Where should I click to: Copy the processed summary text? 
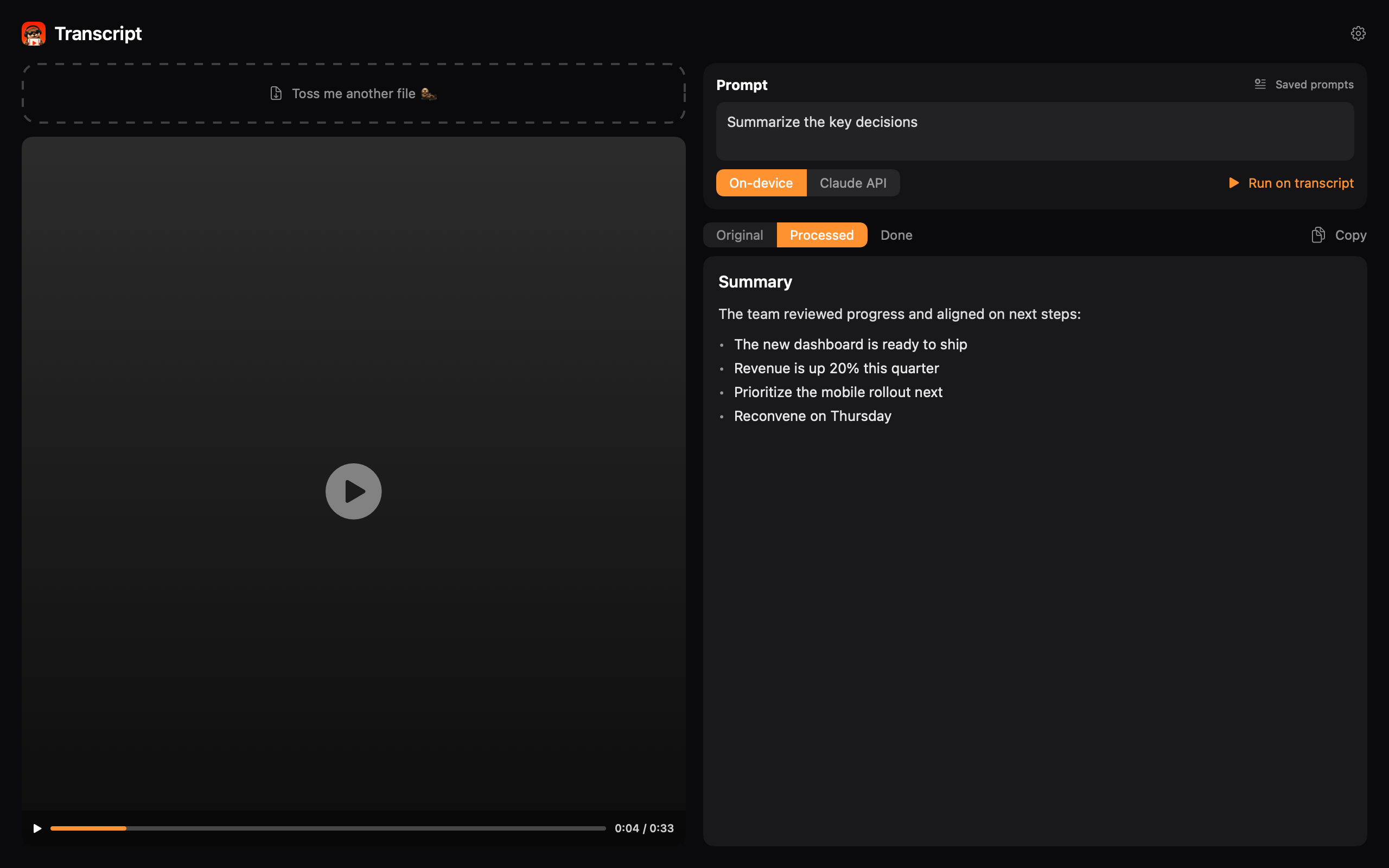[x=1339, y=235]
